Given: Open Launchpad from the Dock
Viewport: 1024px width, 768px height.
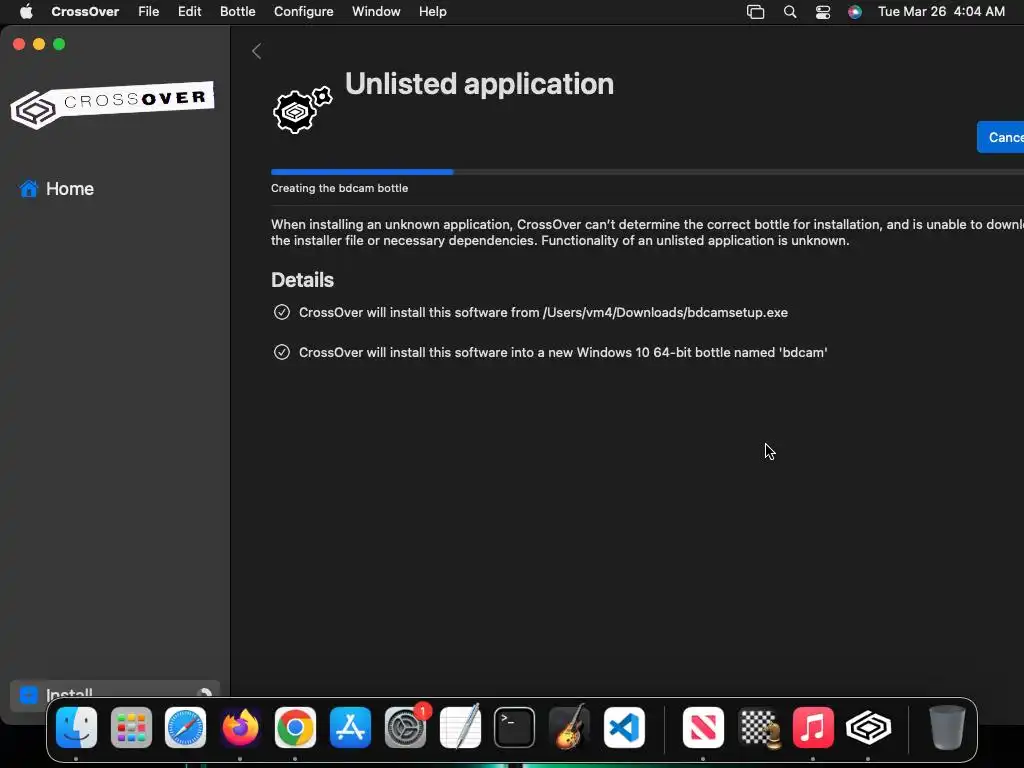Looking at the screenshot, I should (x=131, y=727).
